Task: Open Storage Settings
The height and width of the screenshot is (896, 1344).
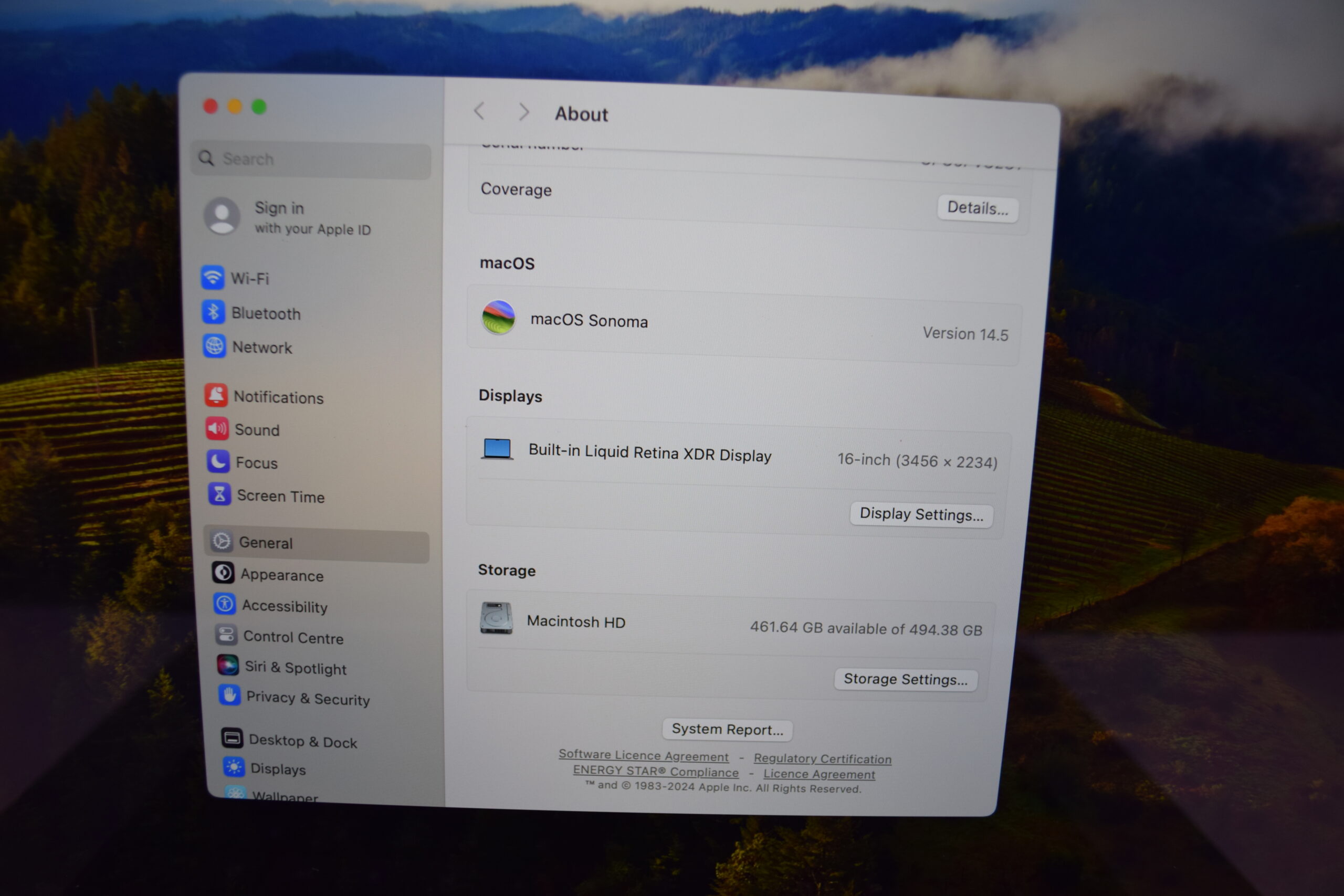Action: point(906,679)
